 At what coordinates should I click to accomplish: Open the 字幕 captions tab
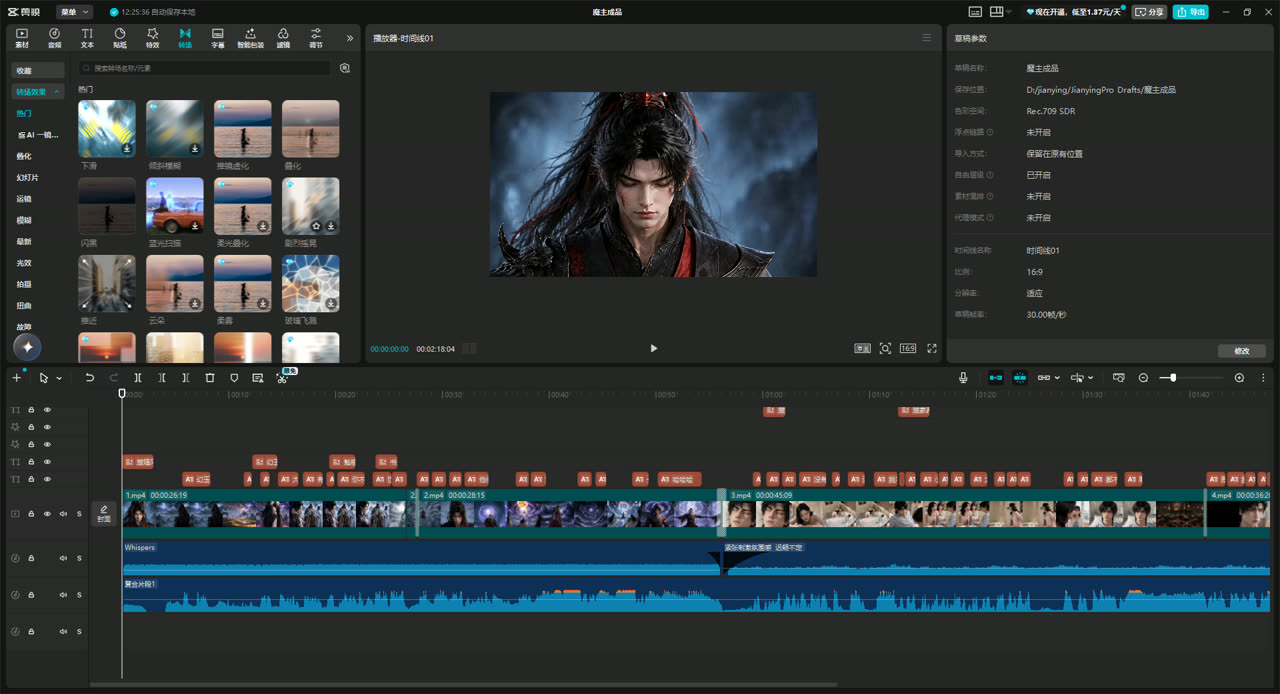[x=218, y=38]
